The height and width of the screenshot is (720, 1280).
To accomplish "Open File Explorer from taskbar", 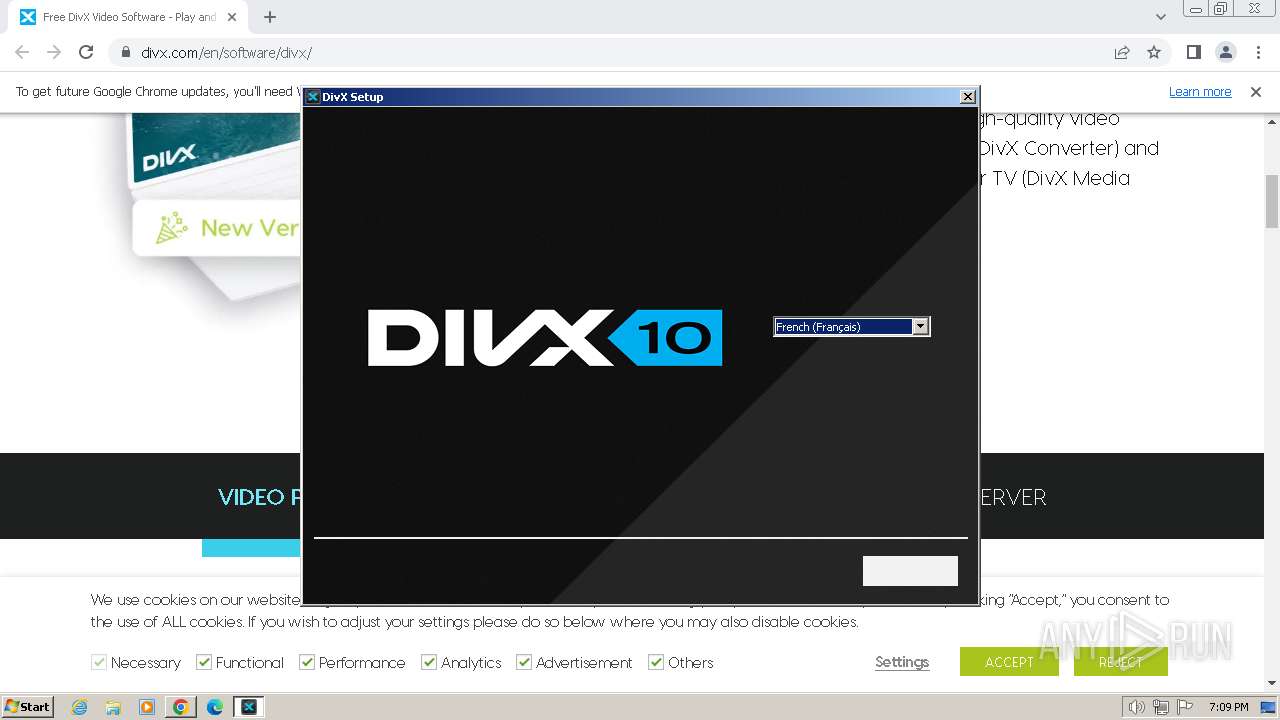I will 113,707.
